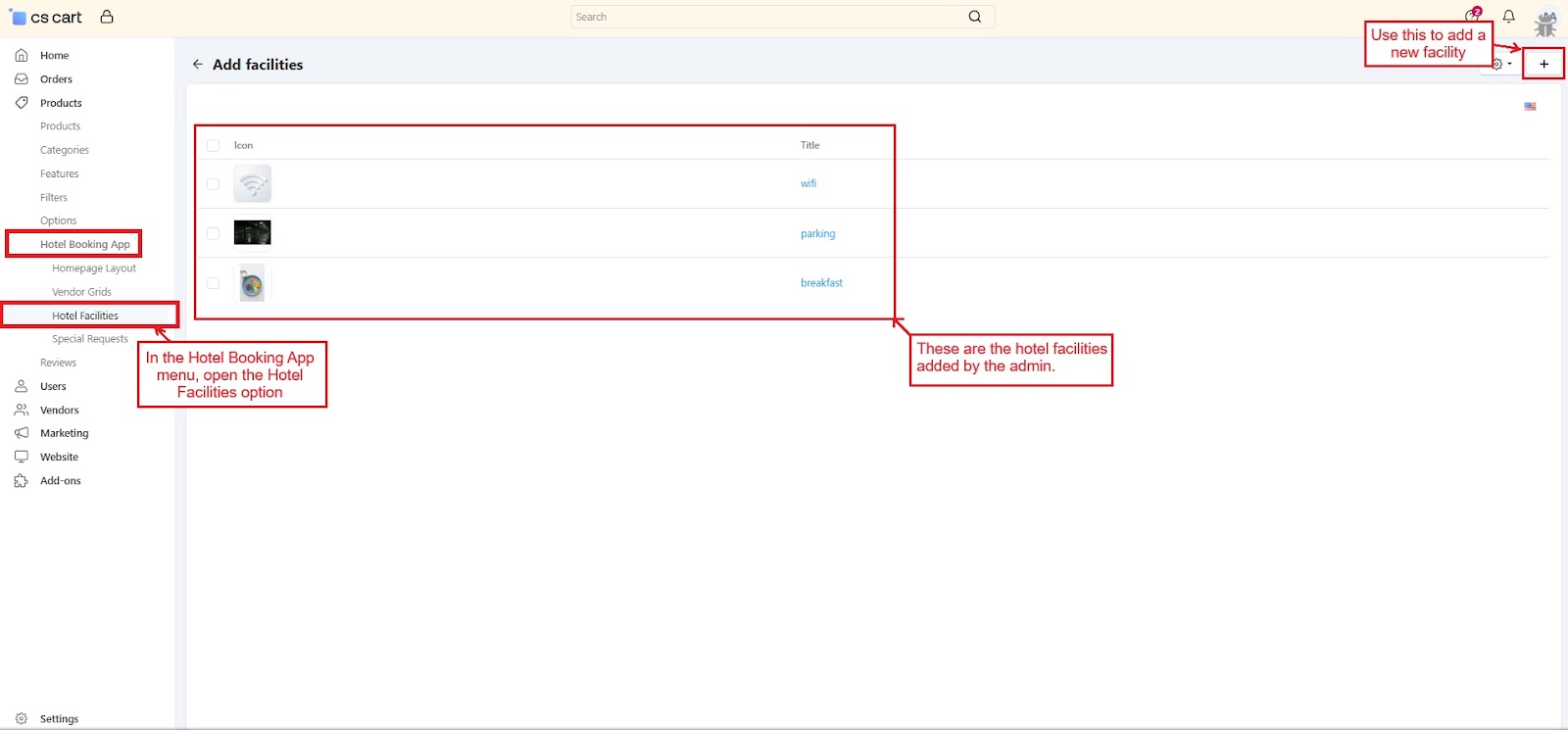Open the wifi facility link

(x=808, y=184)
